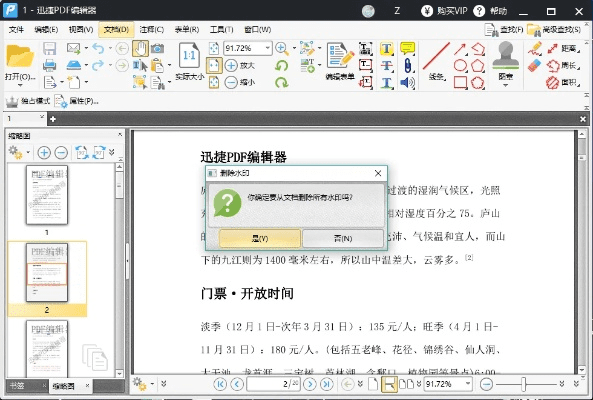
Task: Click the page number input field
Action: (x=273, y=384)
